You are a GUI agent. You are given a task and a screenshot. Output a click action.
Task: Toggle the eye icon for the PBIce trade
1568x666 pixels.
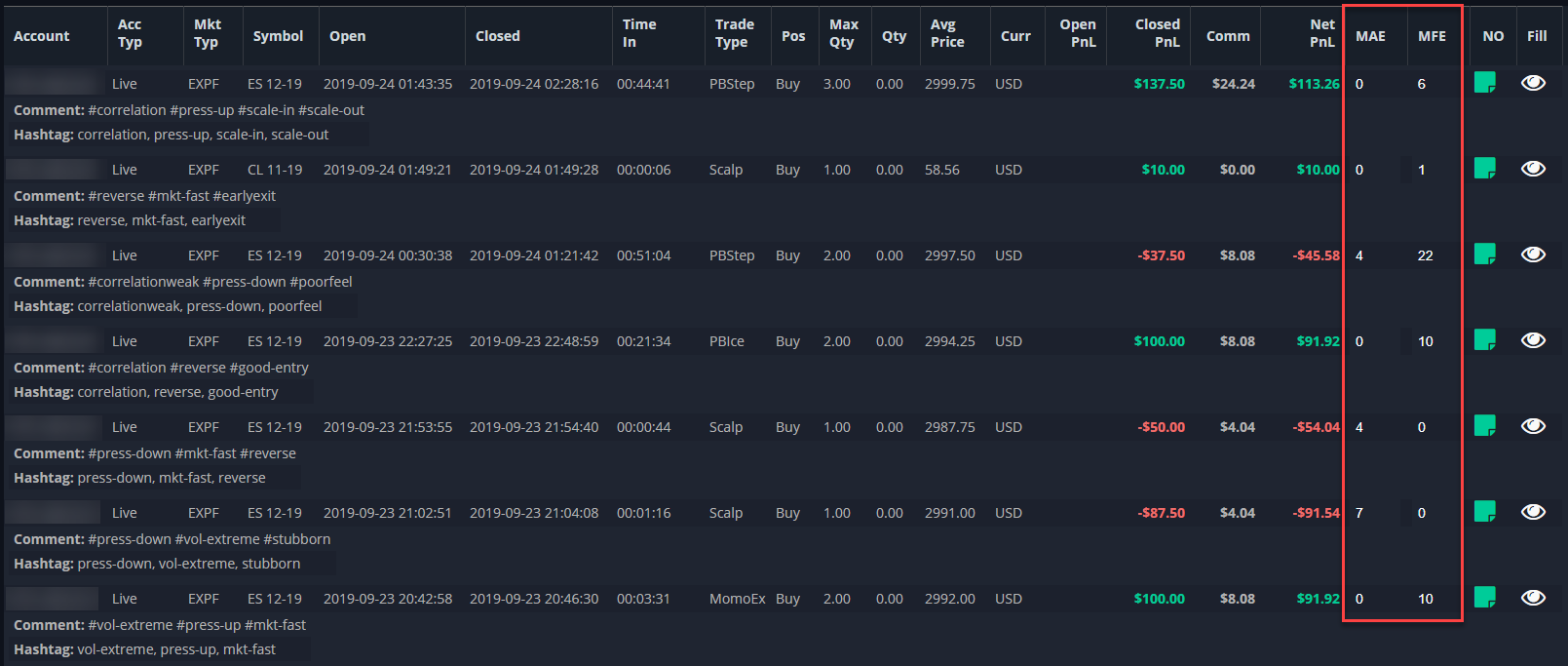[1533, 340]
